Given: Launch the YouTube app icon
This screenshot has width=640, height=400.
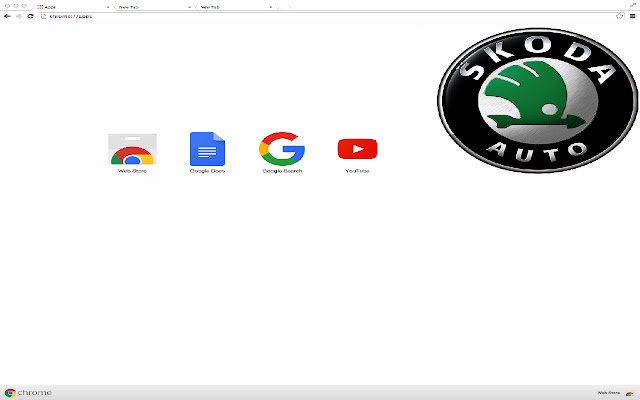Looking at the screenshot, I should tap(357, 149).
